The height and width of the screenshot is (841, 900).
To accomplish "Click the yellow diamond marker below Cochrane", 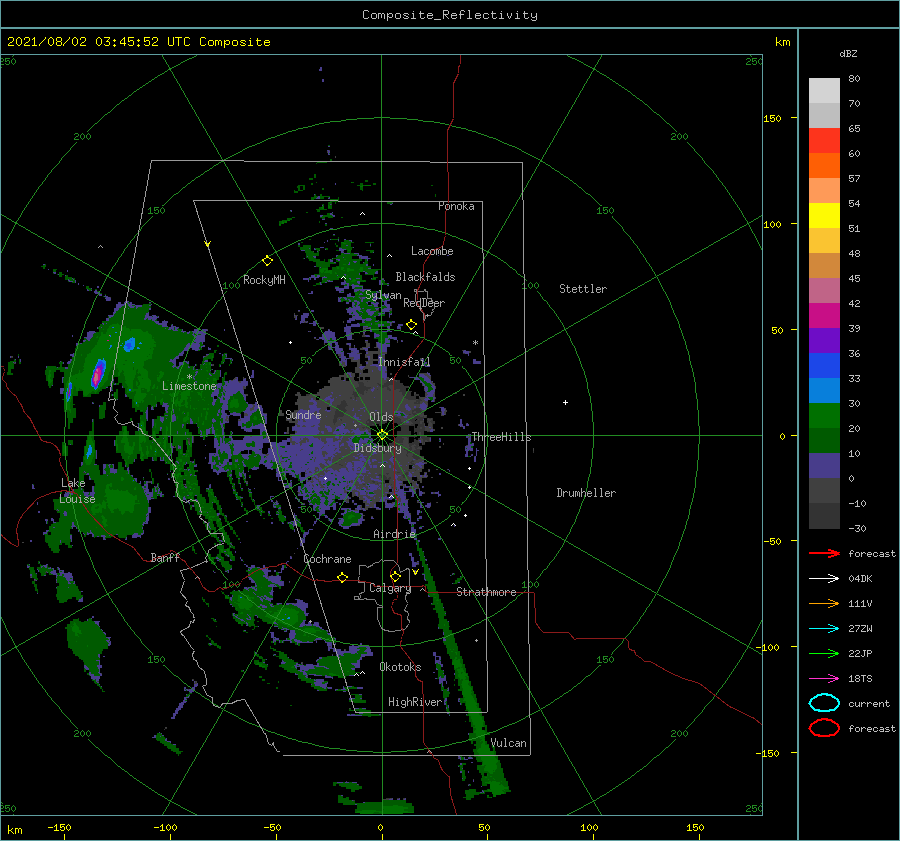I will click(343, 577).
